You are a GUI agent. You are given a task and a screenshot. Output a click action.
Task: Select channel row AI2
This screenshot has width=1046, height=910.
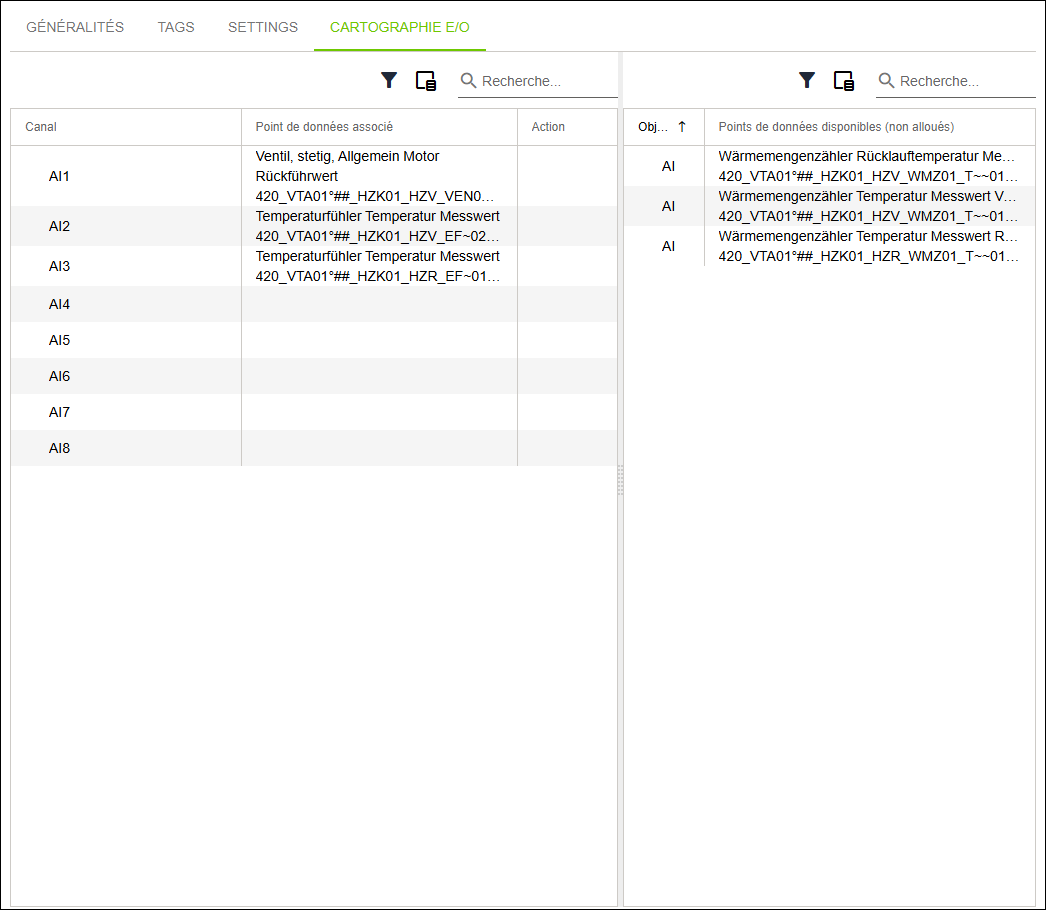click(x=314, y=226)
